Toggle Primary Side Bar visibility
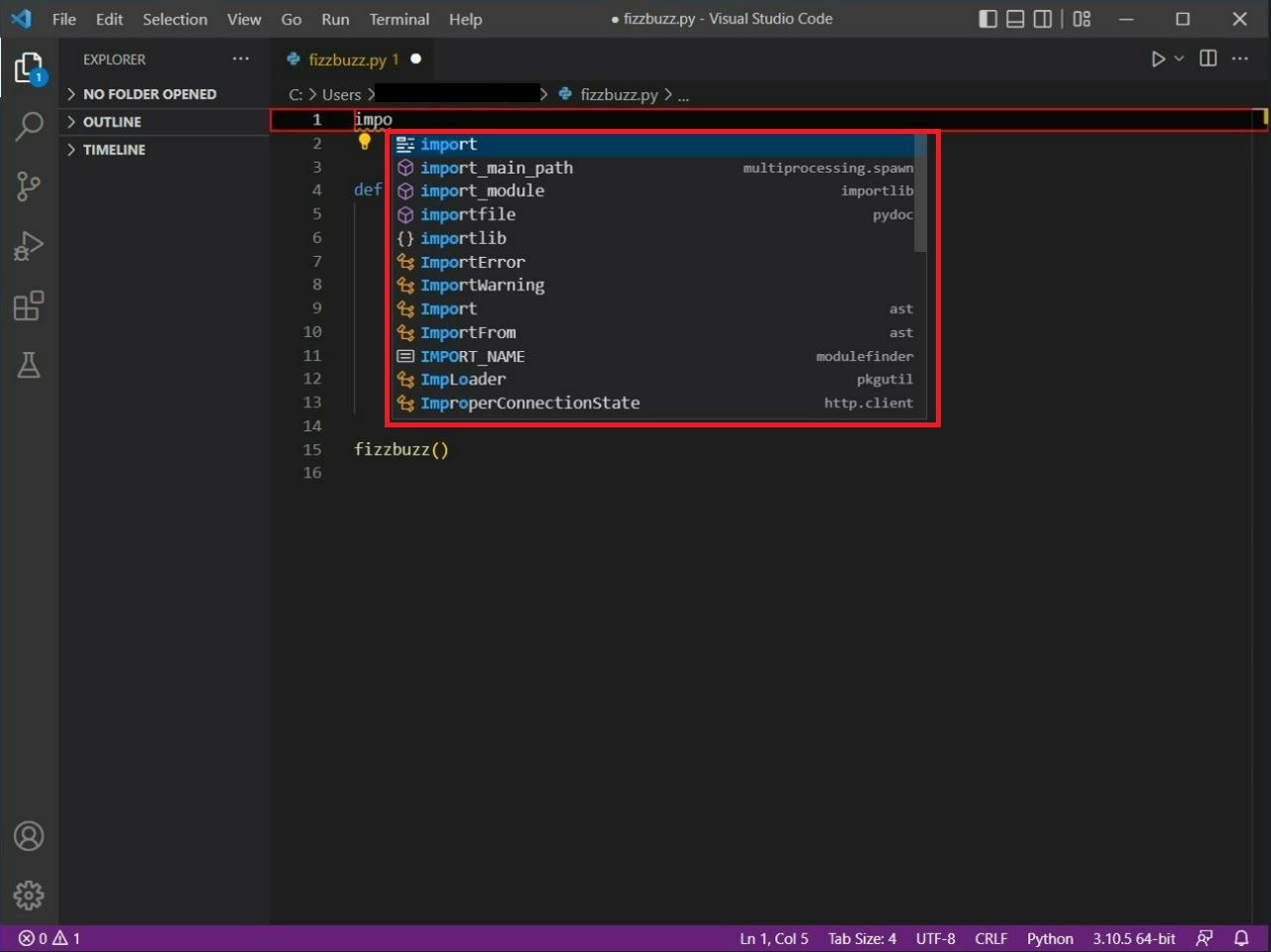This screenshot has height=952, width=1271. [x=987, y=19]
